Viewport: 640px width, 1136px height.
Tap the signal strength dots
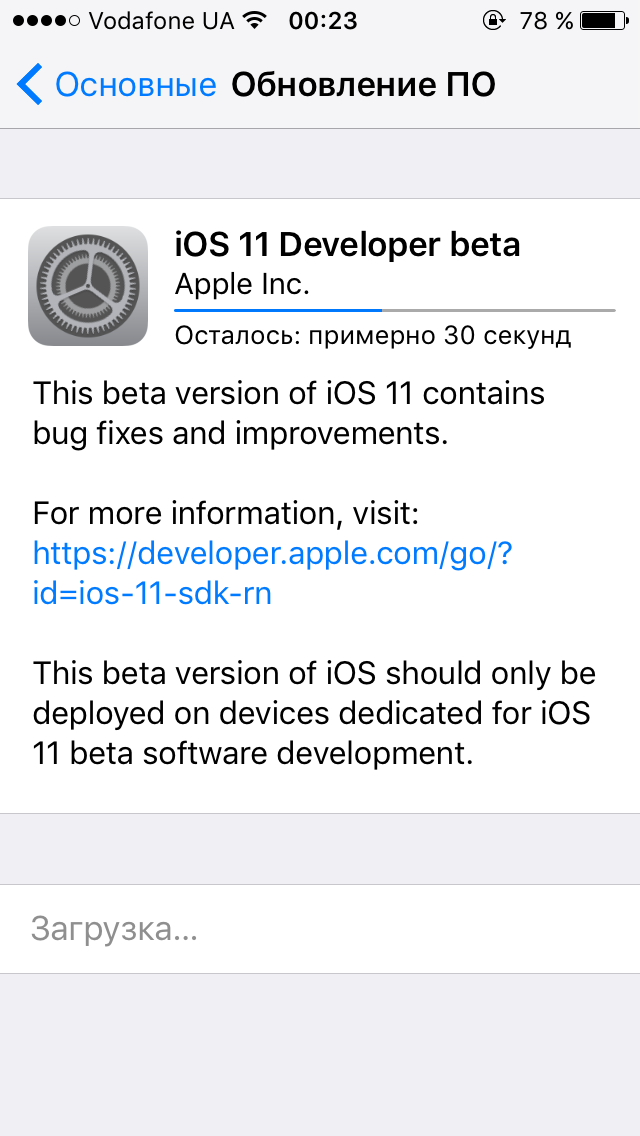pyautogui.click(x=44, y=20)
